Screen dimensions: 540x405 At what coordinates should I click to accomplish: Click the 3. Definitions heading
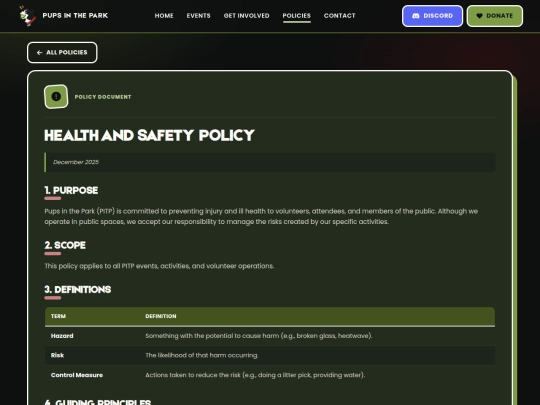77,290
